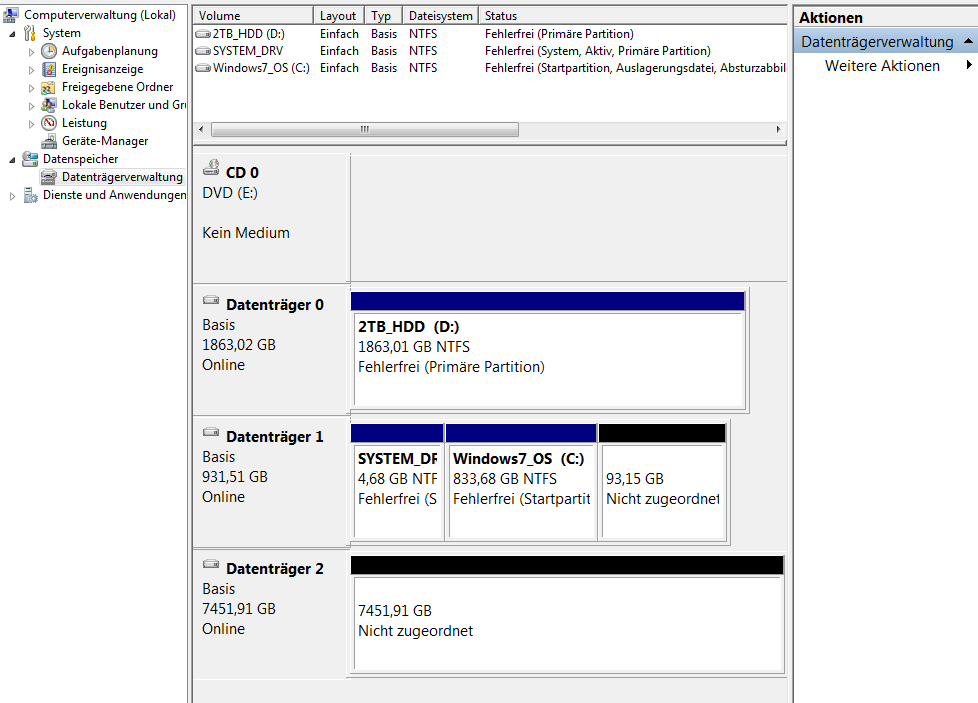Click the Datenträger 2 disk icon
978x703 pixels.
(x=211, y=564)
